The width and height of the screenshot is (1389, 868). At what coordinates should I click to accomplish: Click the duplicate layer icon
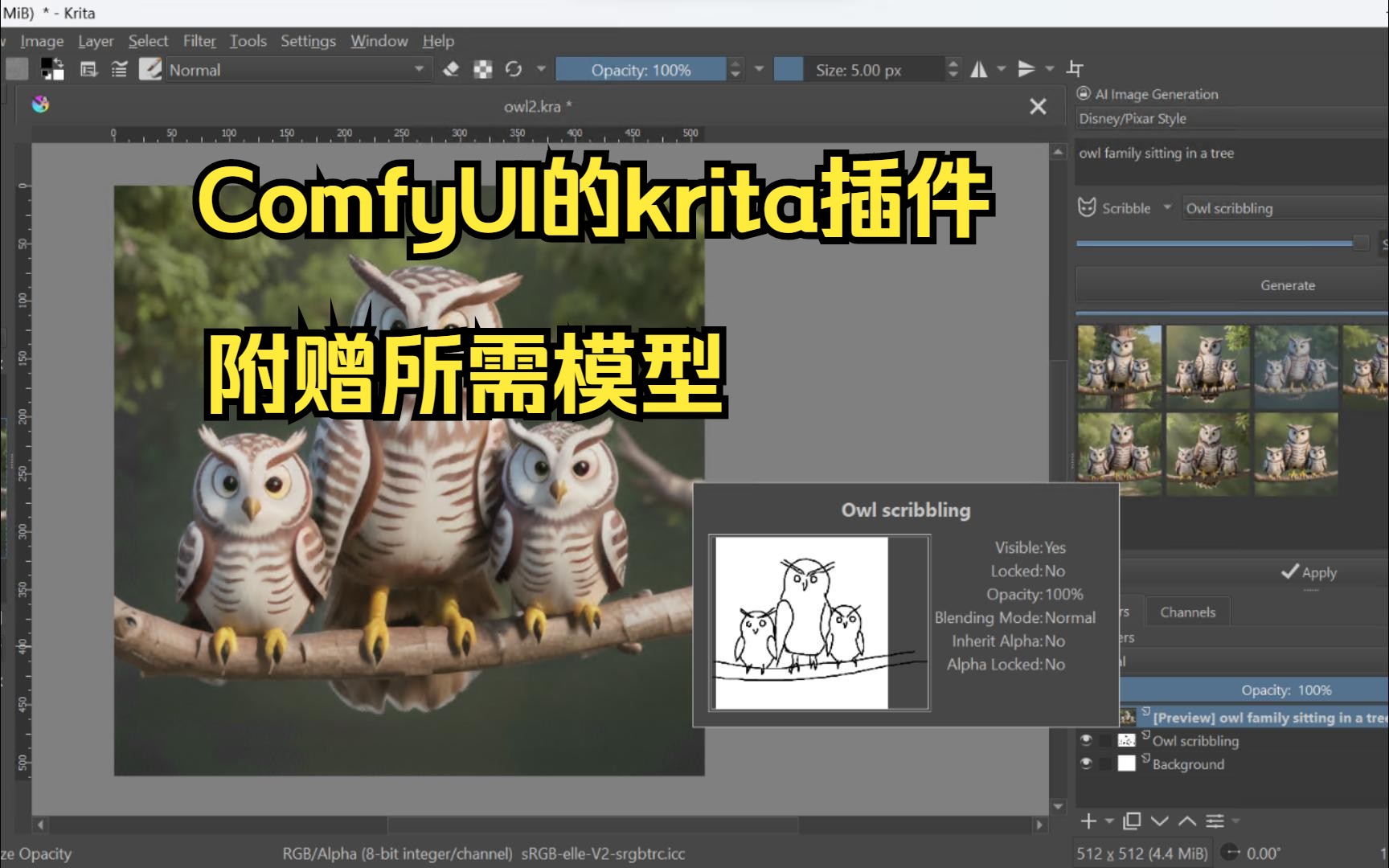(x=1132, y=821)
